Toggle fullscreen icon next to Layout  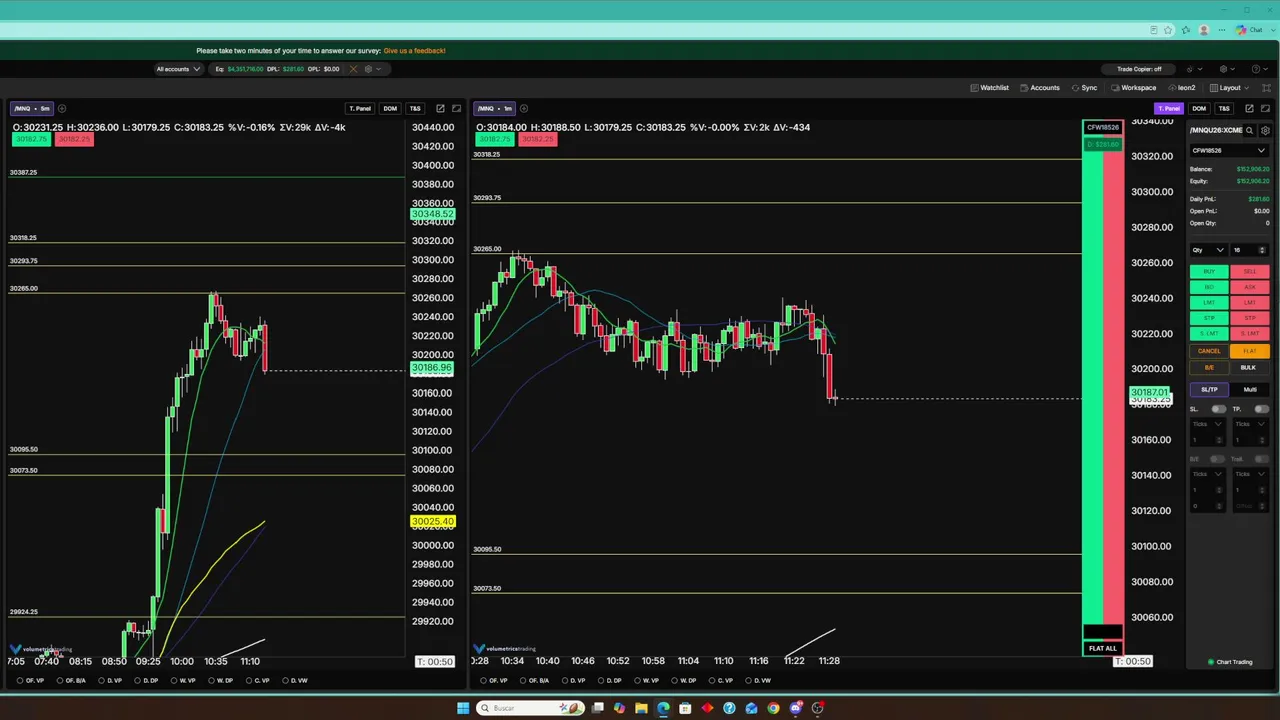point(1266,88)
